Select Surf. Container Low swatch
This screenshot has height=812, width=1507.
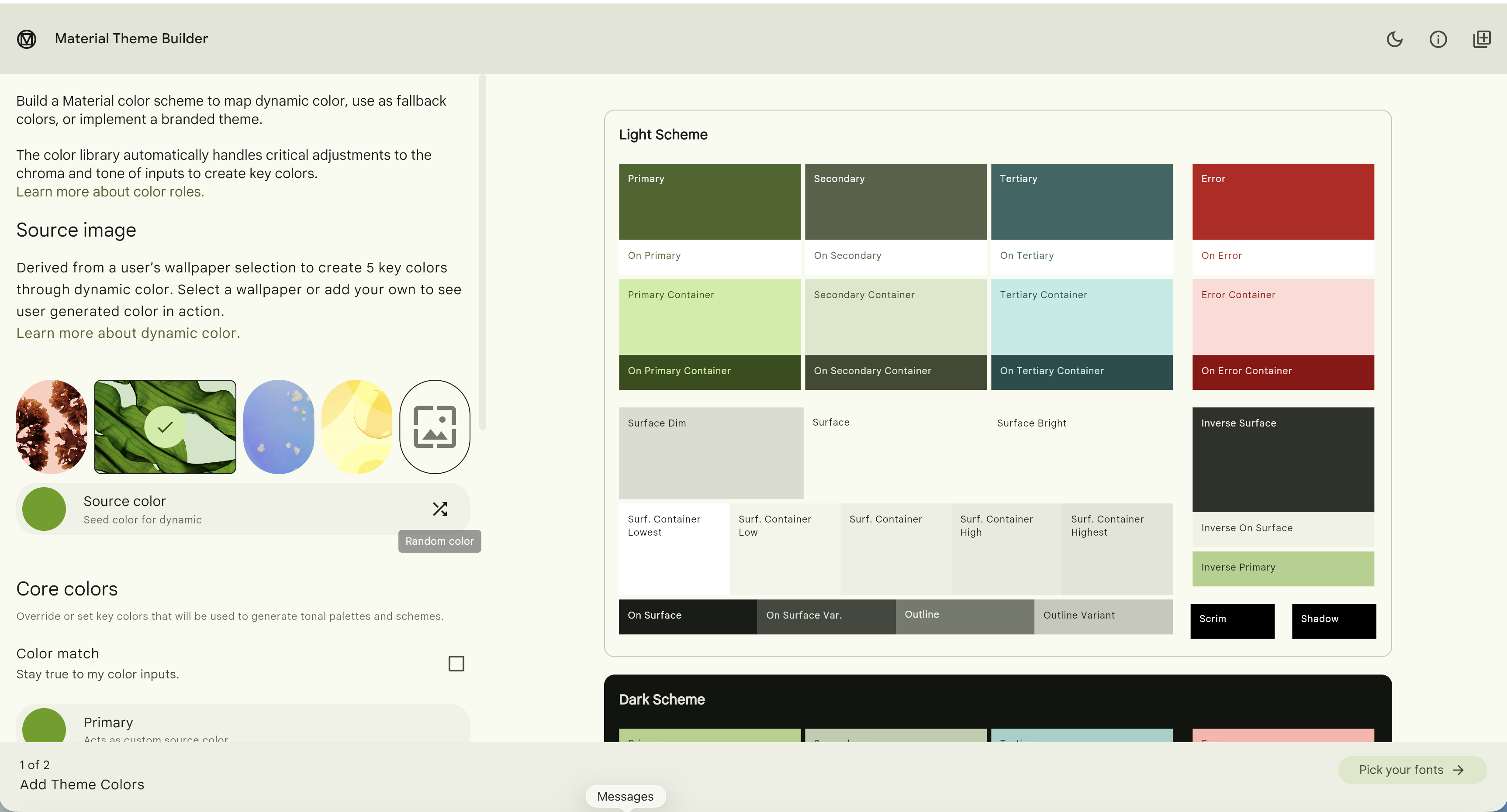click(785, 550)
